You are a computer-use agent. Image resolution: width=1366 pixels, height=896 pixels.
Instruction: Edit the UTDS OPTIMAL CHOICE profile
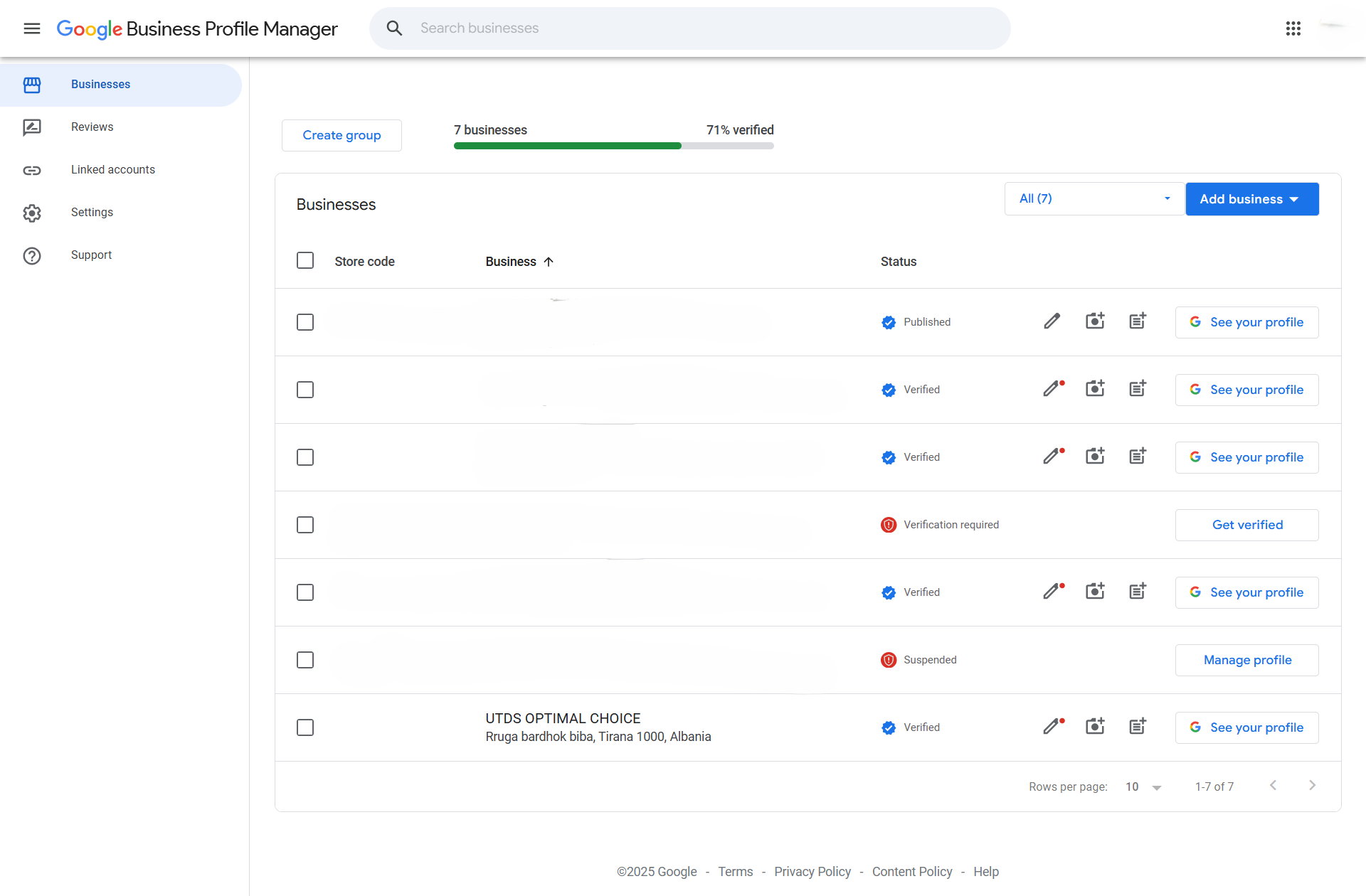coord(1054,727)
